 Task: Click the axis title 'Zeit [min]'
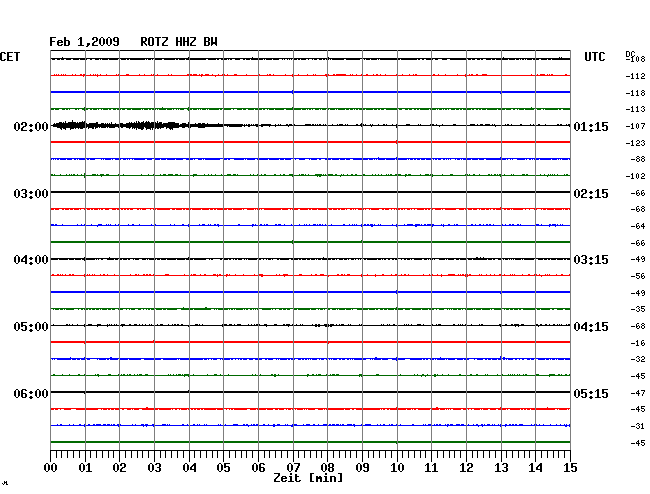pyautogui.click(x=308, y=478)
